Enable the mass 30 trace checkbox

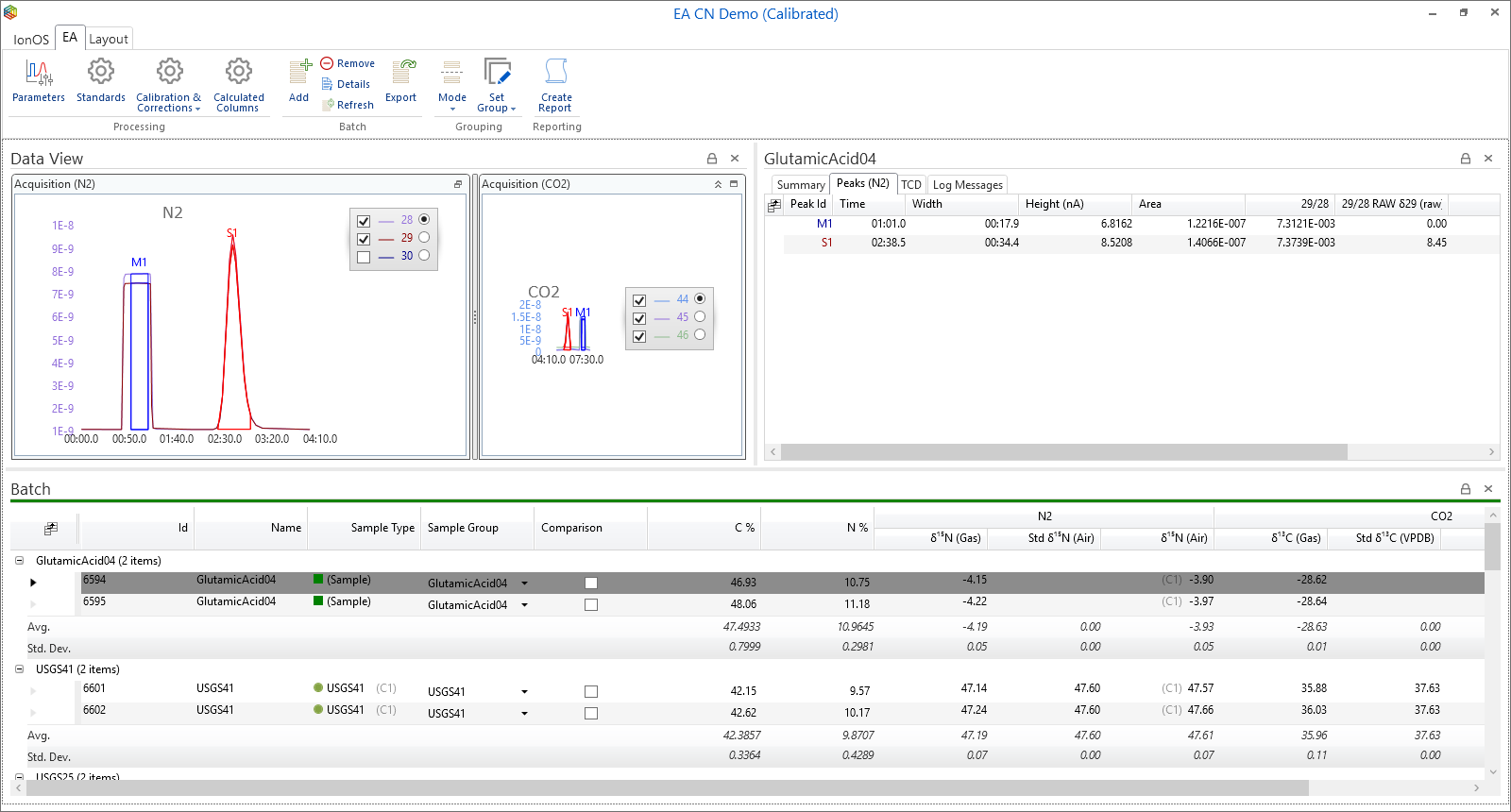pyautogui.click(x=364, y=257)
